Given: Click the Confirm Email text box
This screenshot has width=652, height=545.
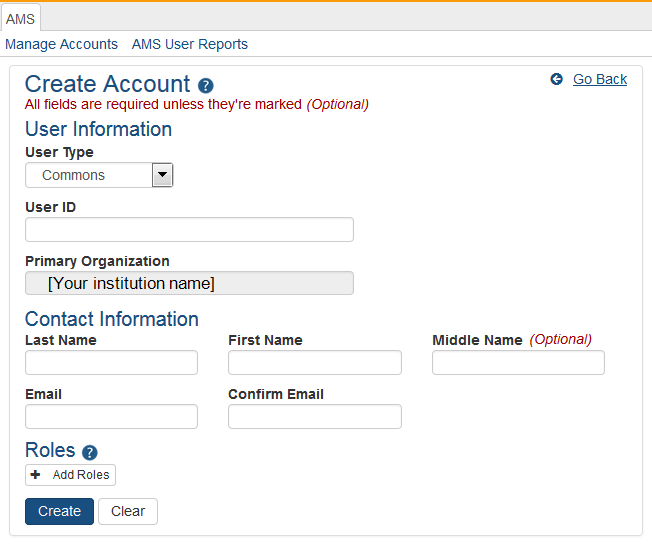Looking at the screenshot, I should coord(315,417).
